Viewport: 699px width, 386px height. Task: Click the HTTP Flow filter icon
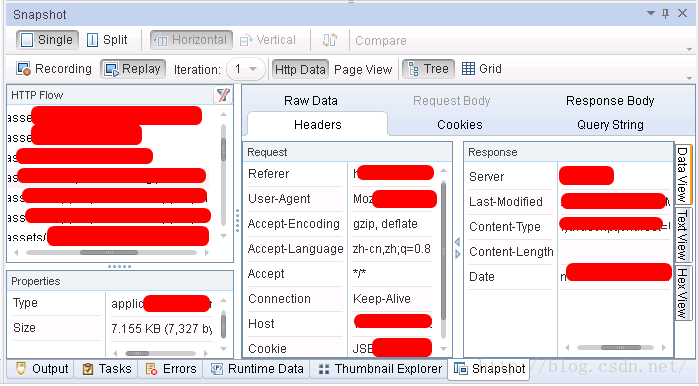223,94
